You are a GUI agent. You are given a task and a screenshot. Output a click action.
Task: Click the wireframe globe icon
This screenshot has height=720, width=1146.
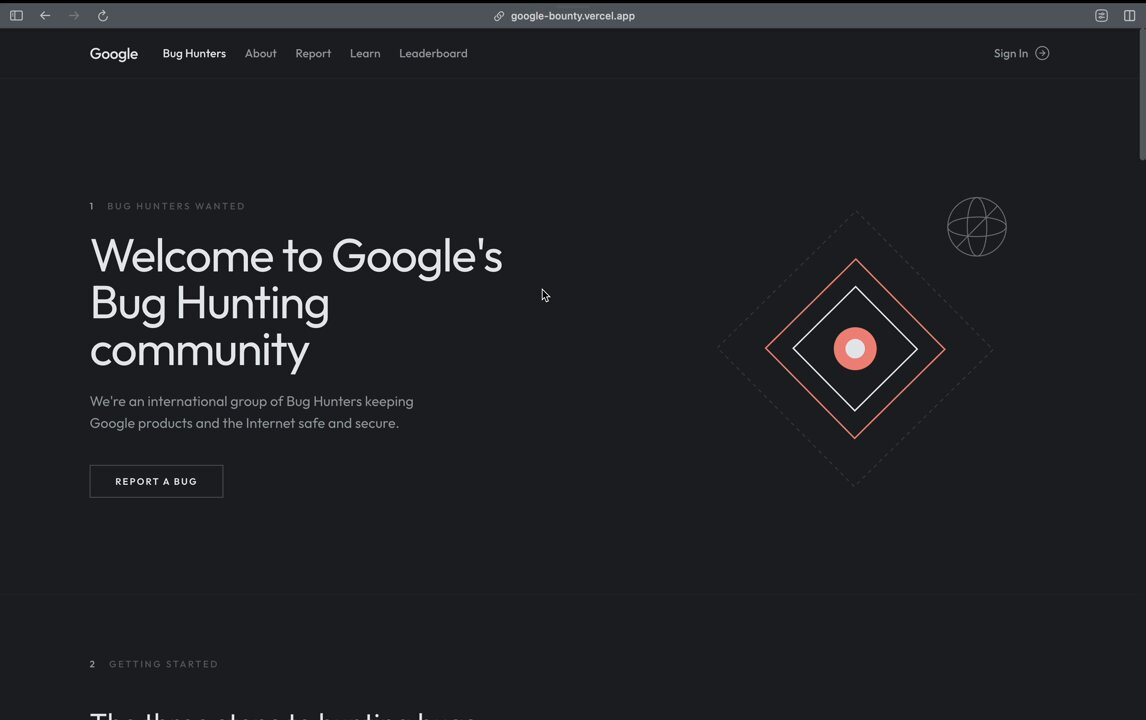(976, 227)
